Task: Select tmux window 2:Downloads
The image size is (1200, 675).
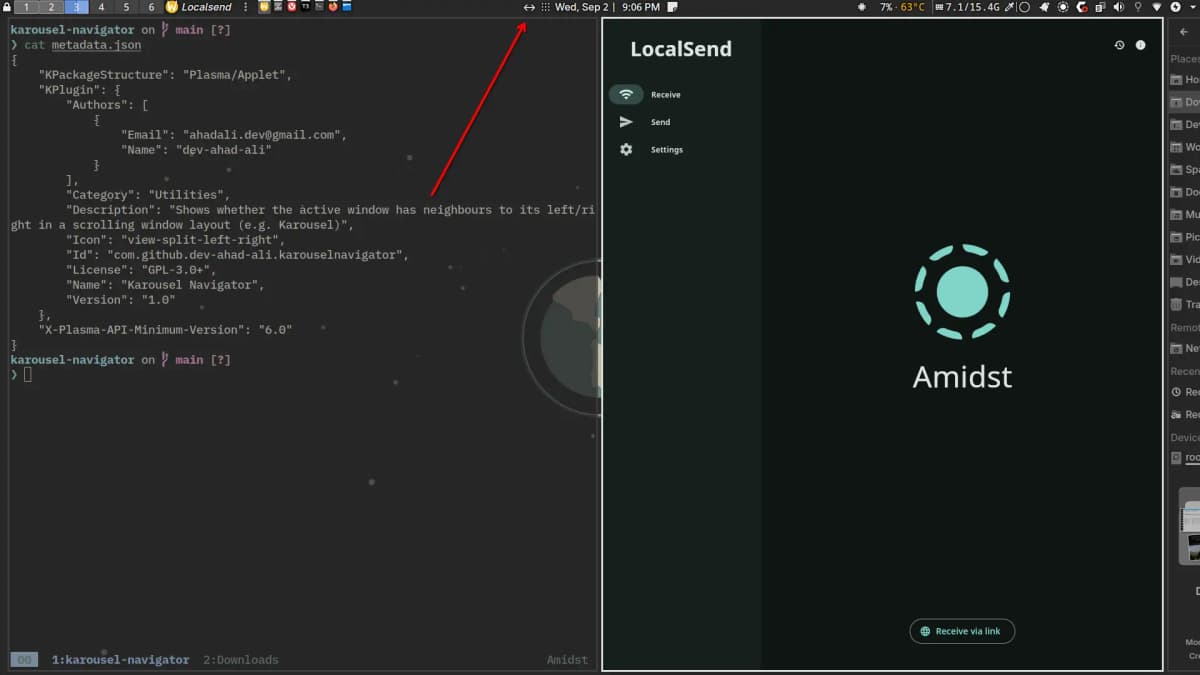Action: [241, 660]
